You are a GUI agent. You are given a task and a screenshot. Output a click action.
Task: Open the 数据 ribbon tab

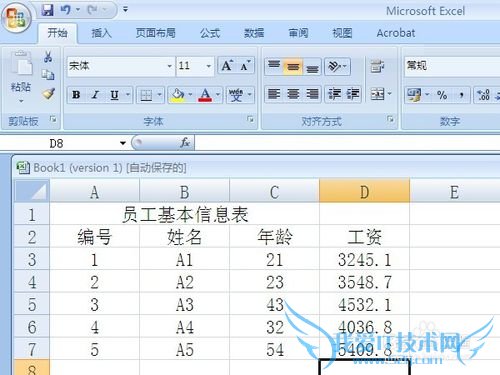[x=254, y=33]
